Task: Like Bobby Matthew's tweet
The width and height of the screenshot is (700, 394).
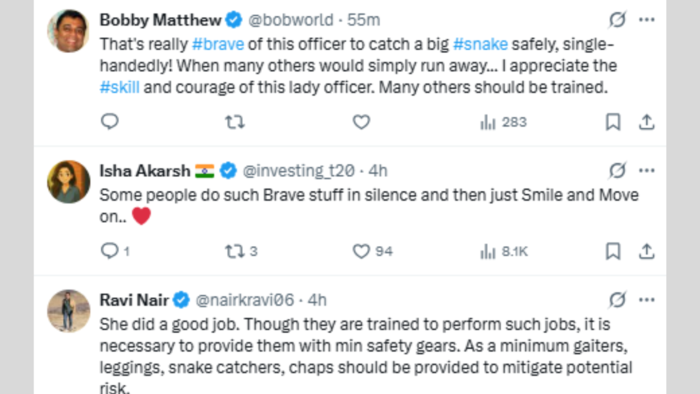Action: 361,122
